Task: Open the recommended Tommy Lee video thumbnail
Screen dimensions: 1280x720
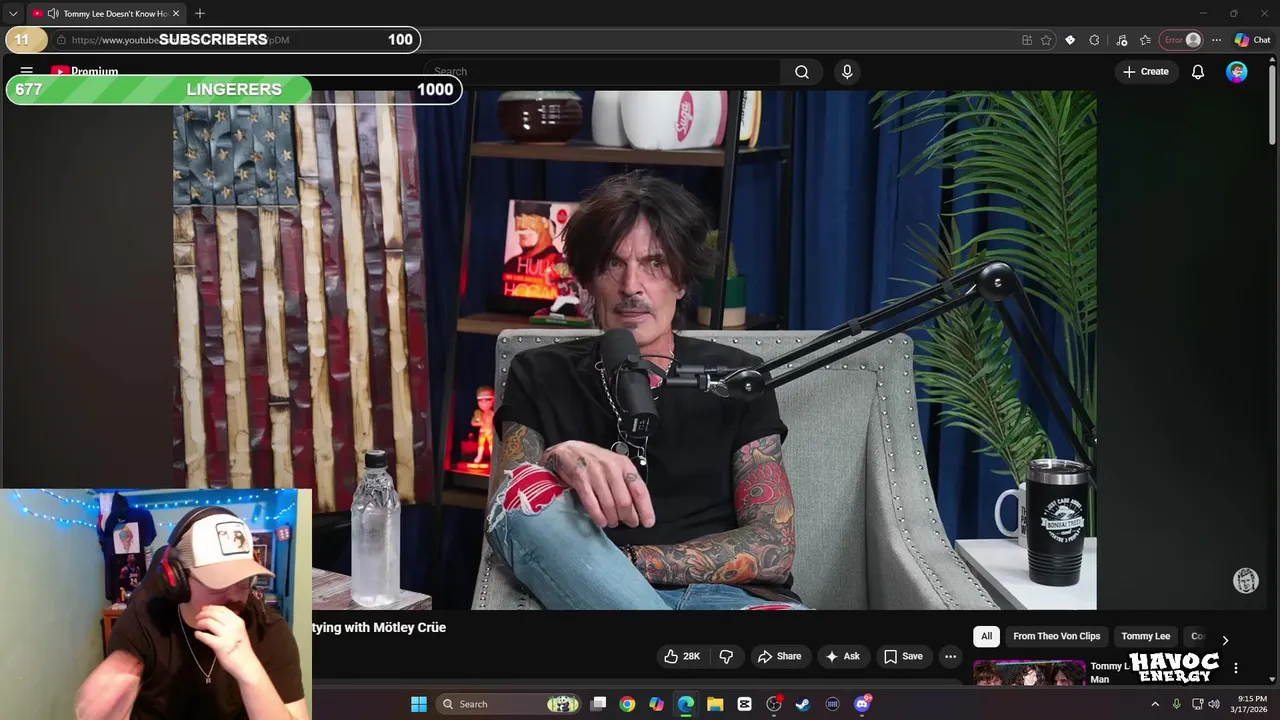Action: tap(1029, 673)
